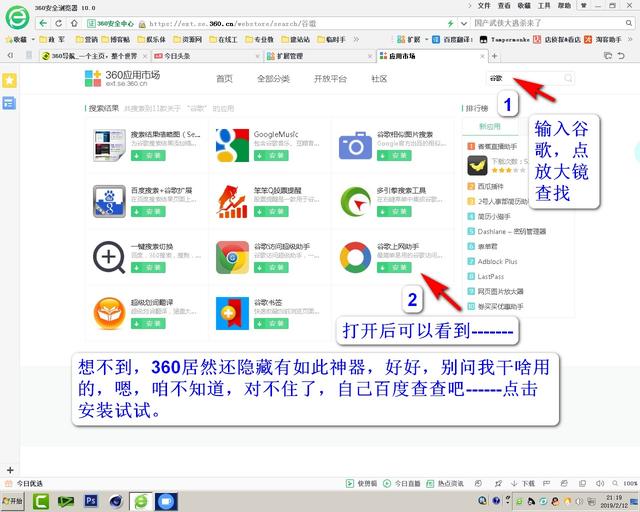Open the 帮助 menu
Image resolution: width=640 pixels, height=512 pixels.
coord(564,6)
